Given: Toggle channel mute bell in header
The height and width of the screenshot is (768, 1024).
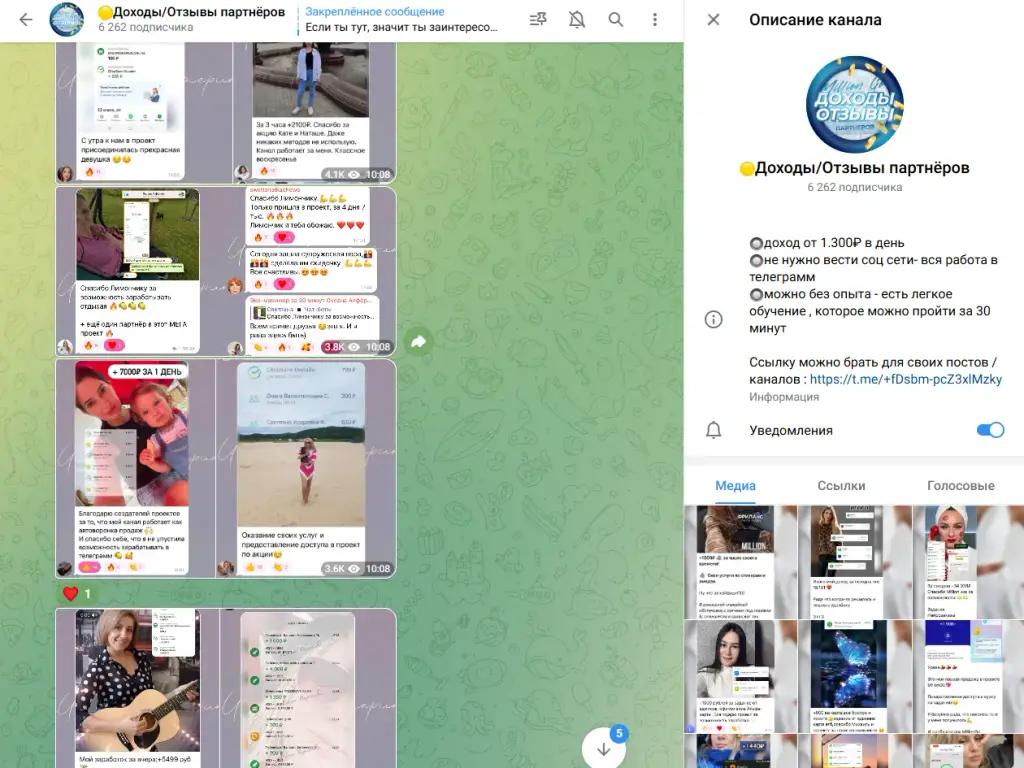Looking at the screenshot, I should coord(577,20).
